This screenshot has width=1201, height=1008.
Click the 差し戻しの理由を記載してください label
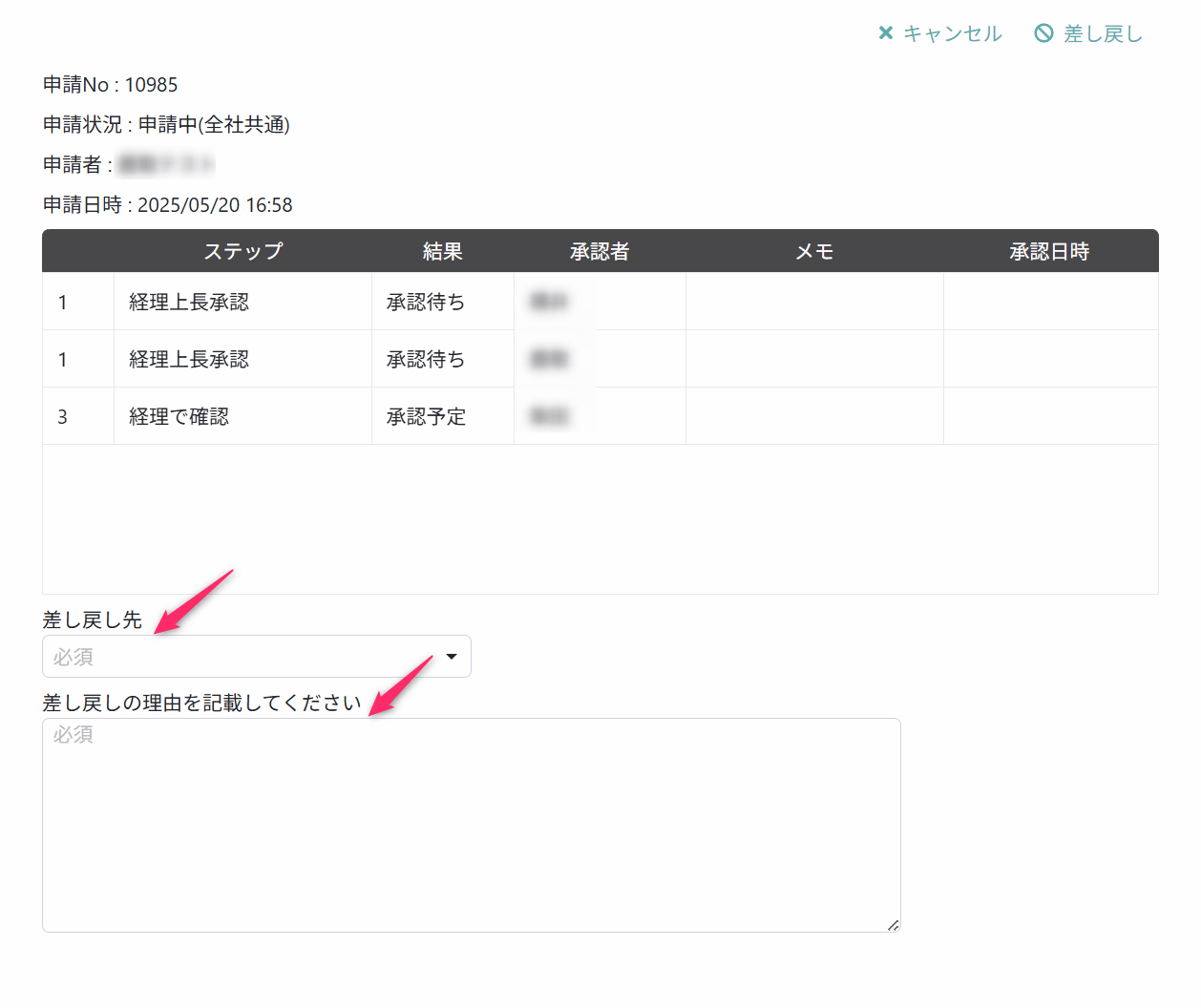click(x=201, y=703)
